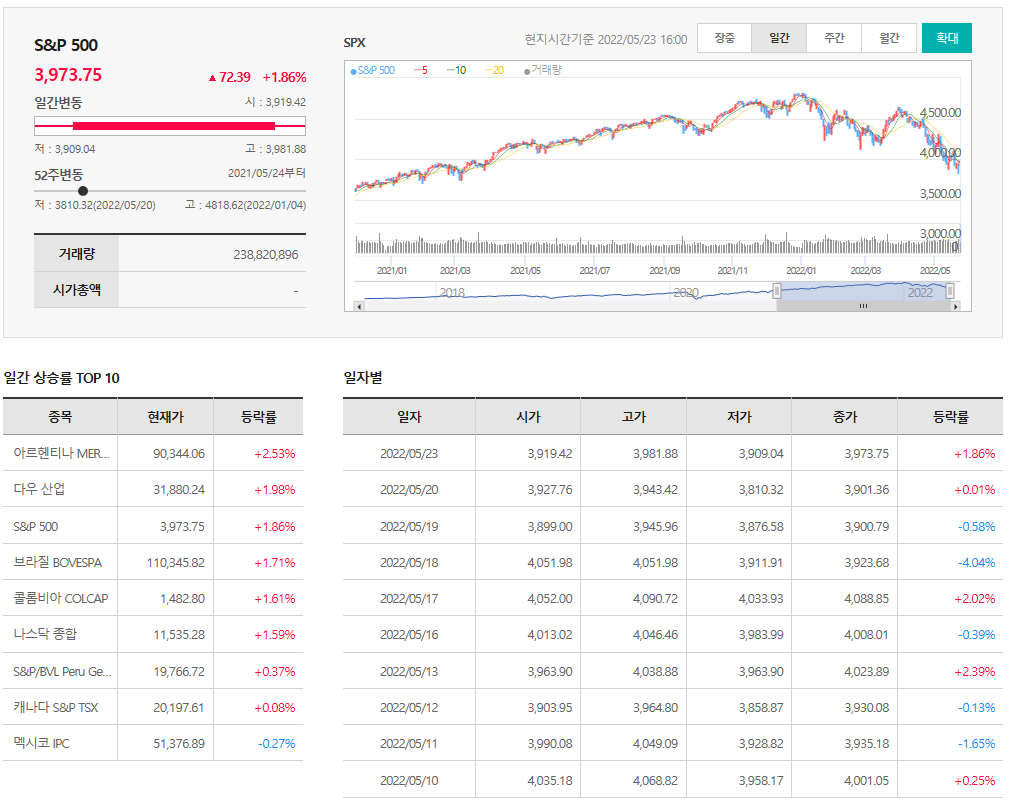Click the 확대 enlarge chart button
The image size is (1009, 805).
click(x=947, y=38)
